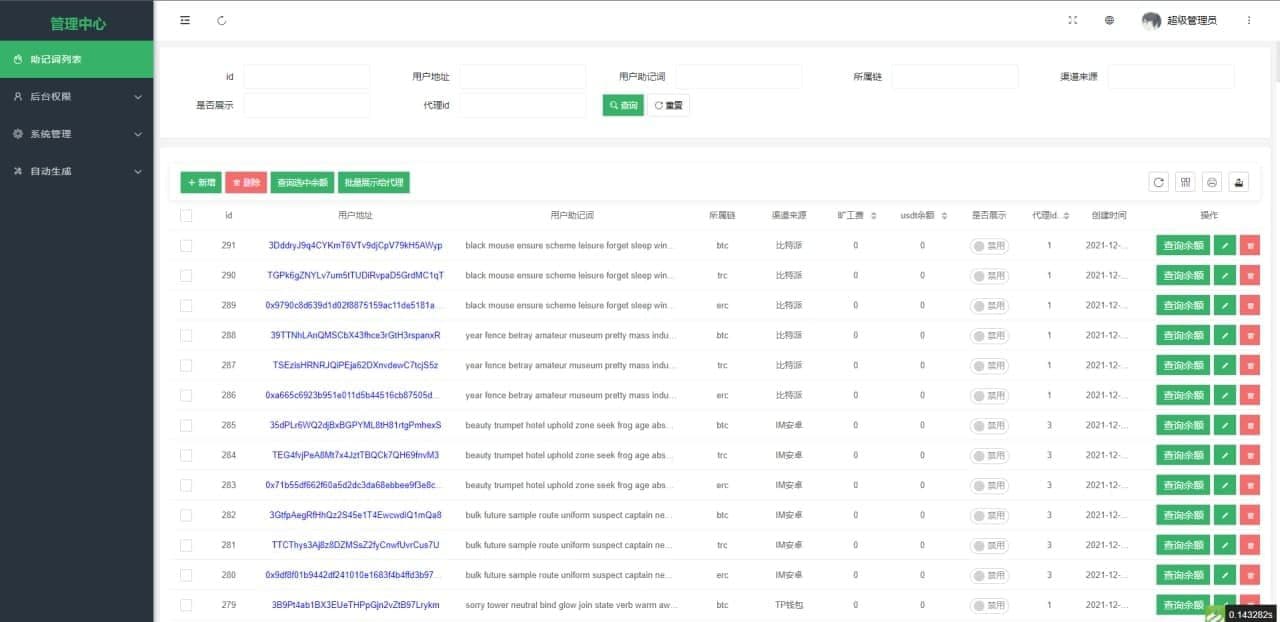Image resolution: width=1280 pixels, height=622 pixels.
Task: Expand the 后台权限 sidebar menu
Action: [77, 97]
